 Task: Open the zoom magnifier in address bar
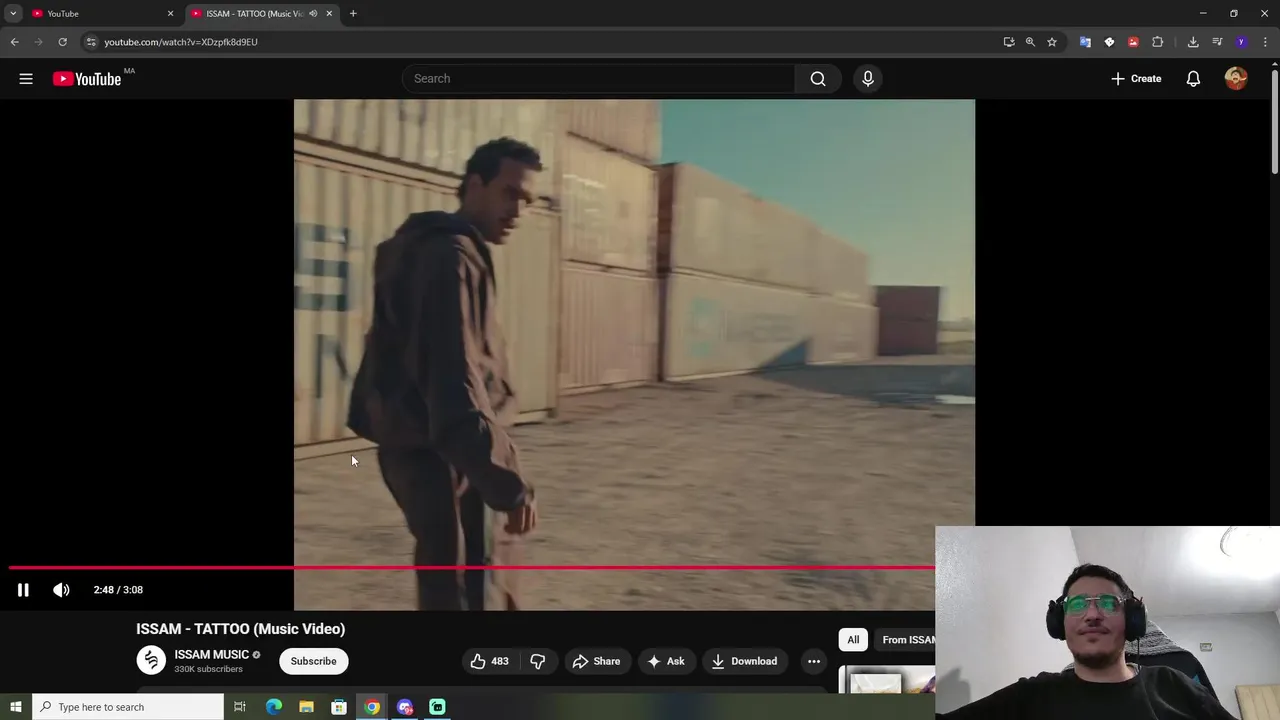coord(1030,42)
